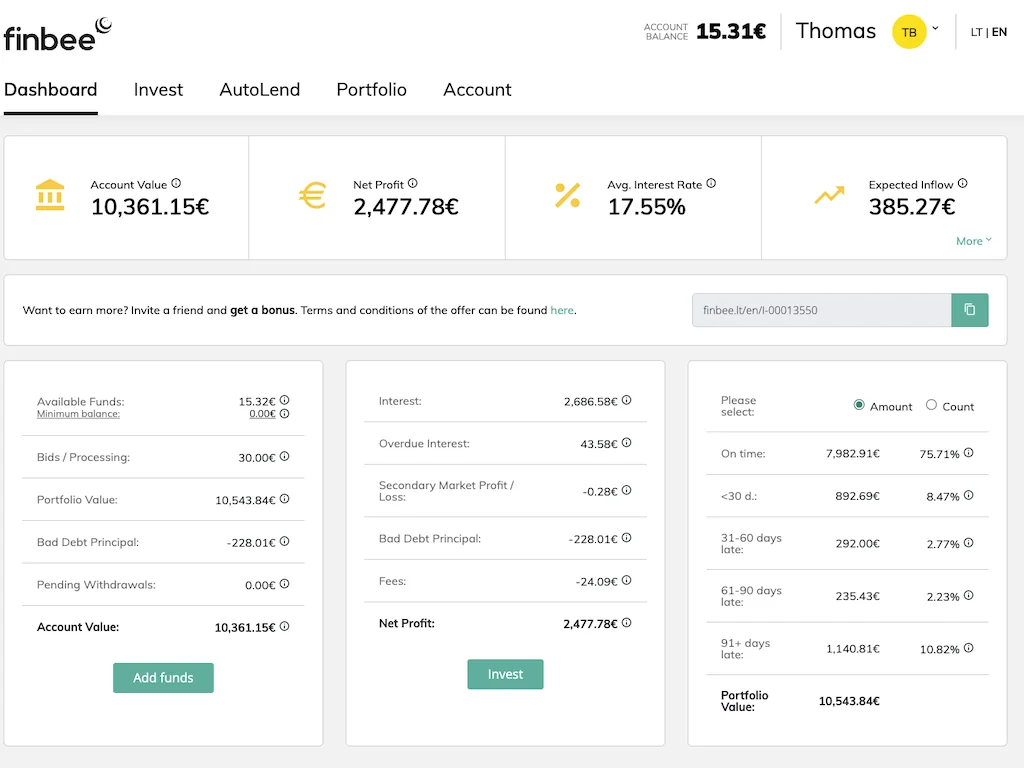Select the Amount radio button

859,405
